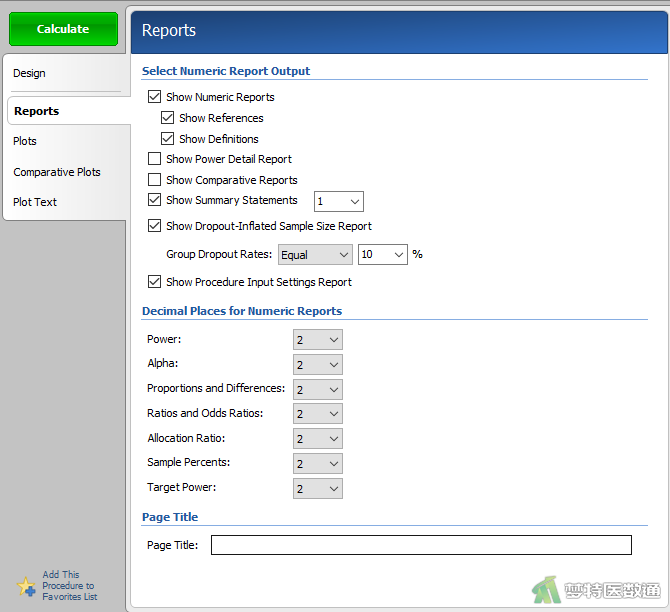Image resolution: width=670 pixels, height=612 pixels.
Task: Uncheck Show Procedure Input Settings Report
Action: point(154,281)
